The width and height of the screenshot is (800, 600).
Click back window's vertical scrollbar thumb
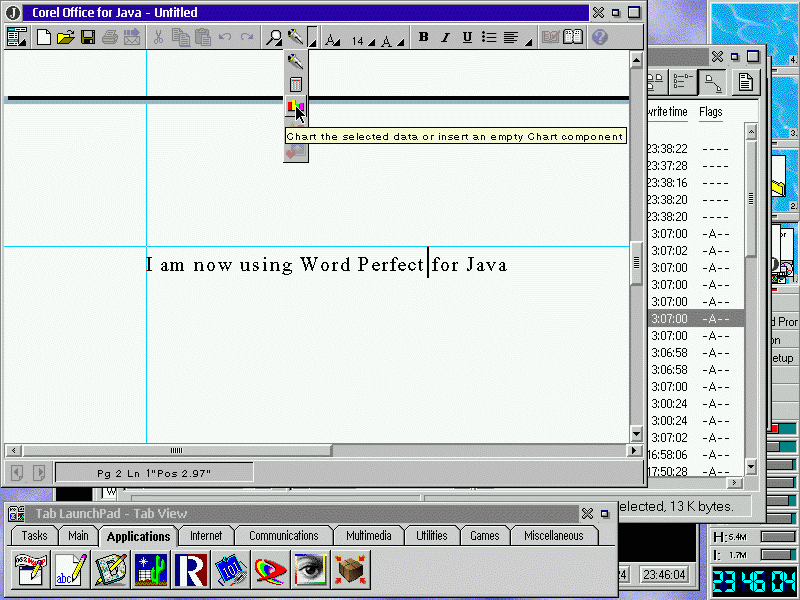click(751, 198)
